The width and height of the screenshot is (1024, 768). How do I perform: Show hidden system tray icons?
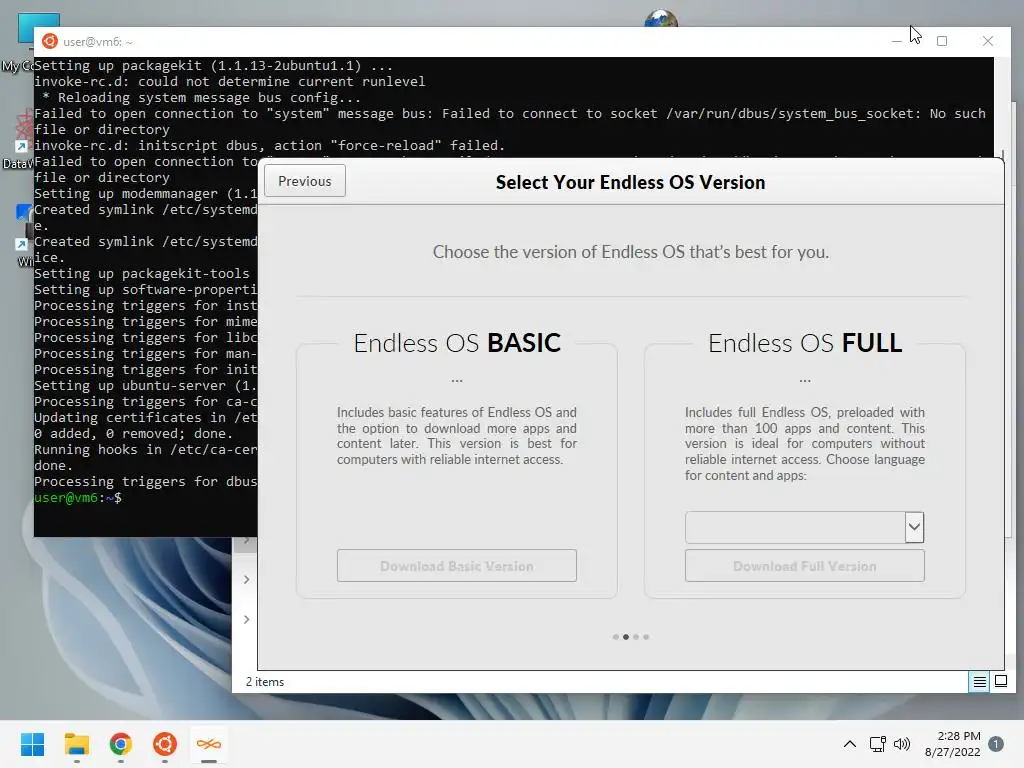850,744
